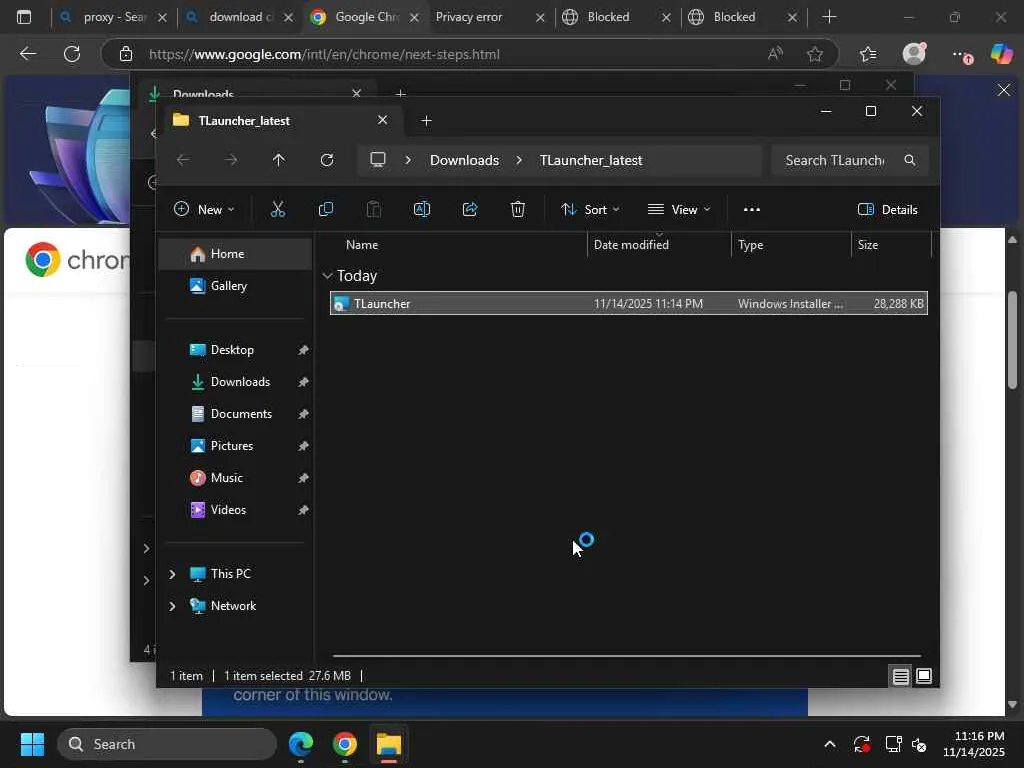Add a new Explorer tab
This screenshot has width=1024, height=768.
click(426, 120)
